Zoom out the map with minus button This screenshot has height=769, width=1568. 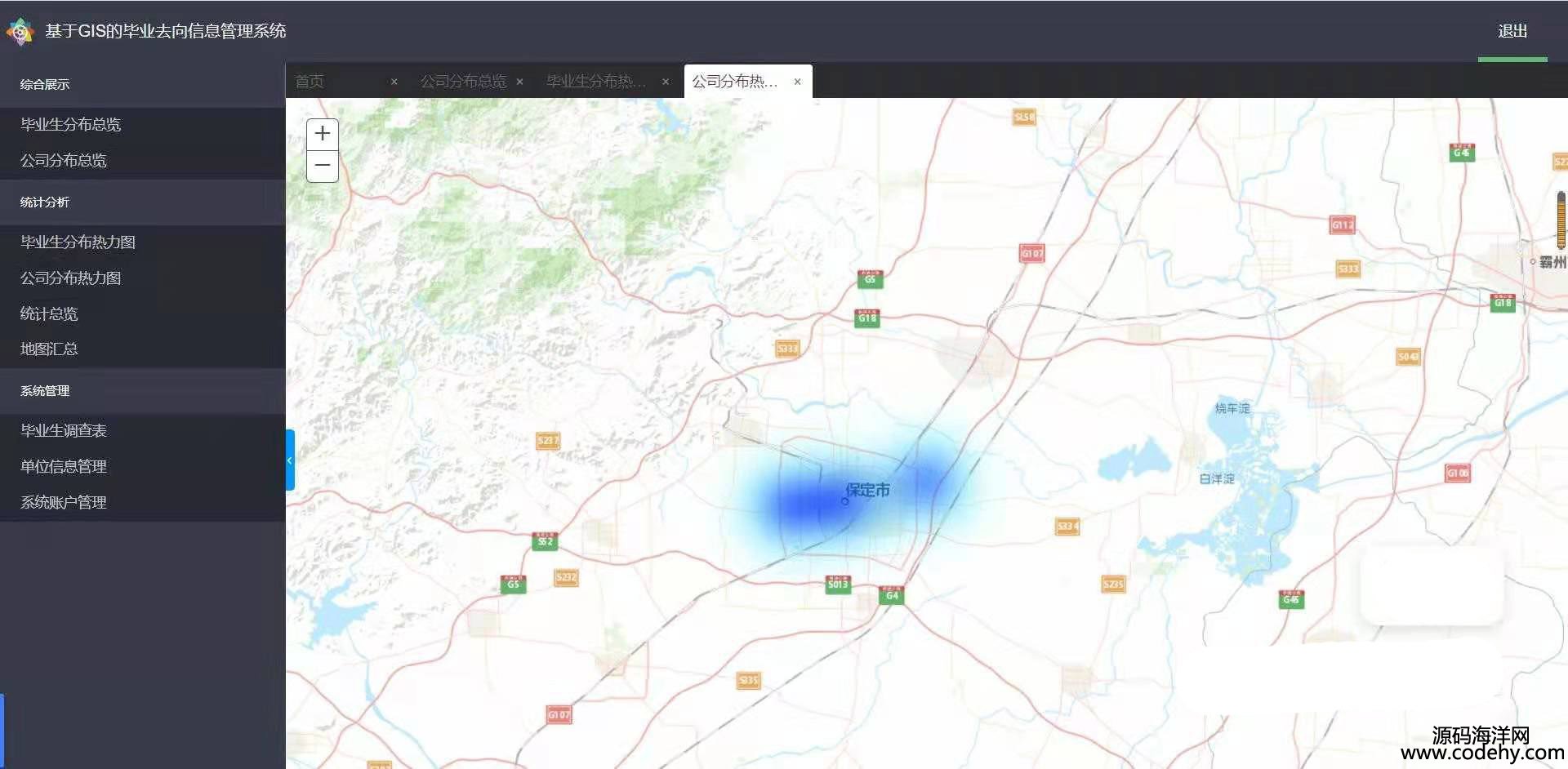(x=323, y=166)
